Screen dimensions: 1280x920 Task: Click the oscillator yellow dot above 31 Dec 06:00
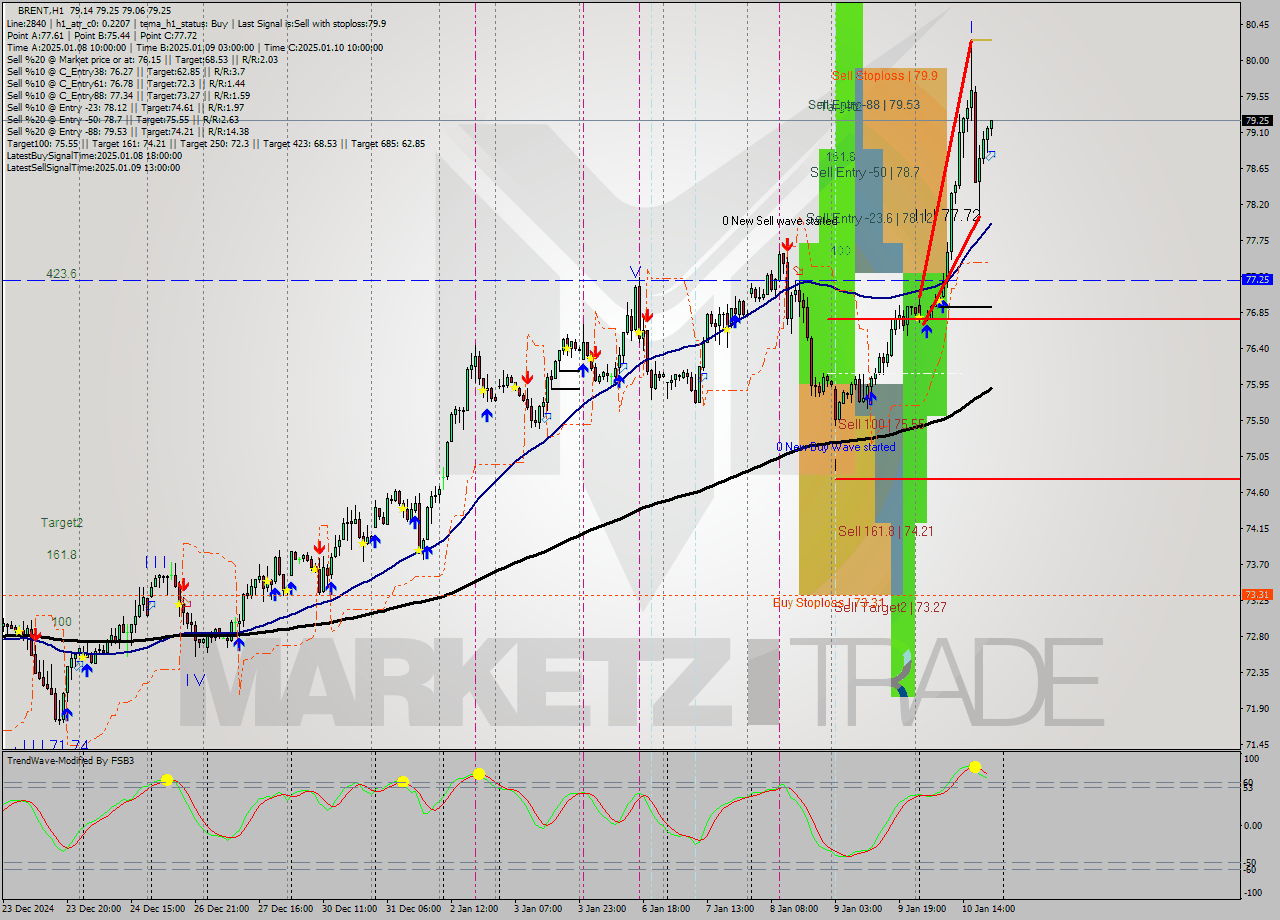pos(403,781)
